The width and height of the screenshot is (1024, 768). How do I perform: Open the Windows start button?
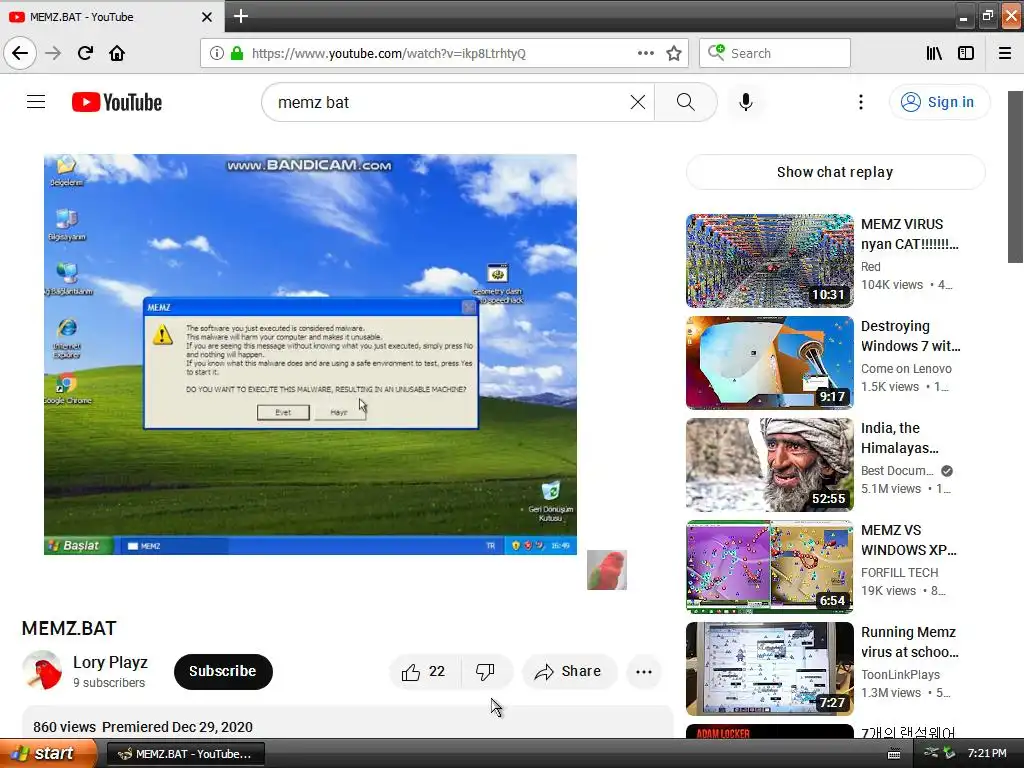tap(48, 754)
